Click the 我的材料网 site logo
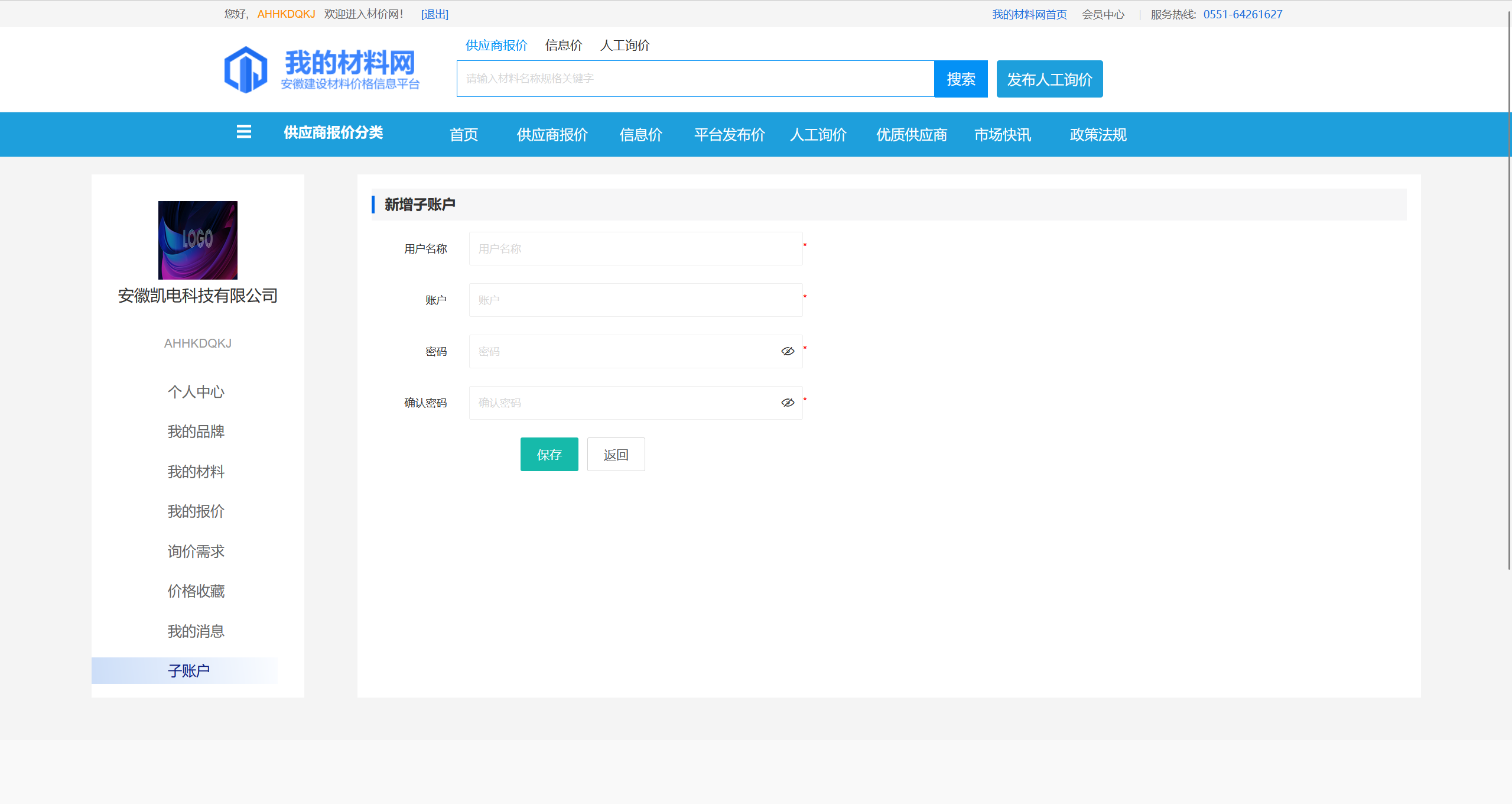 (322, 70)
